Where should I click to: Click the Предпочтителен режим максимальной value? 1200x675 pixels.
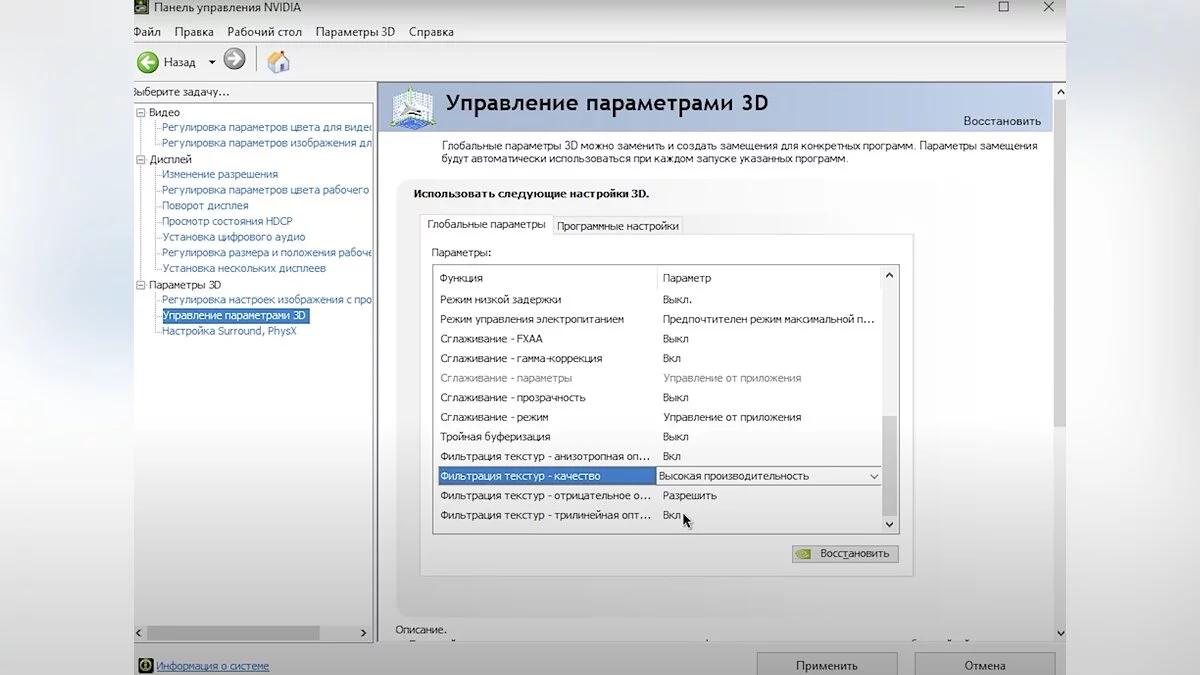tap(768, 320)
